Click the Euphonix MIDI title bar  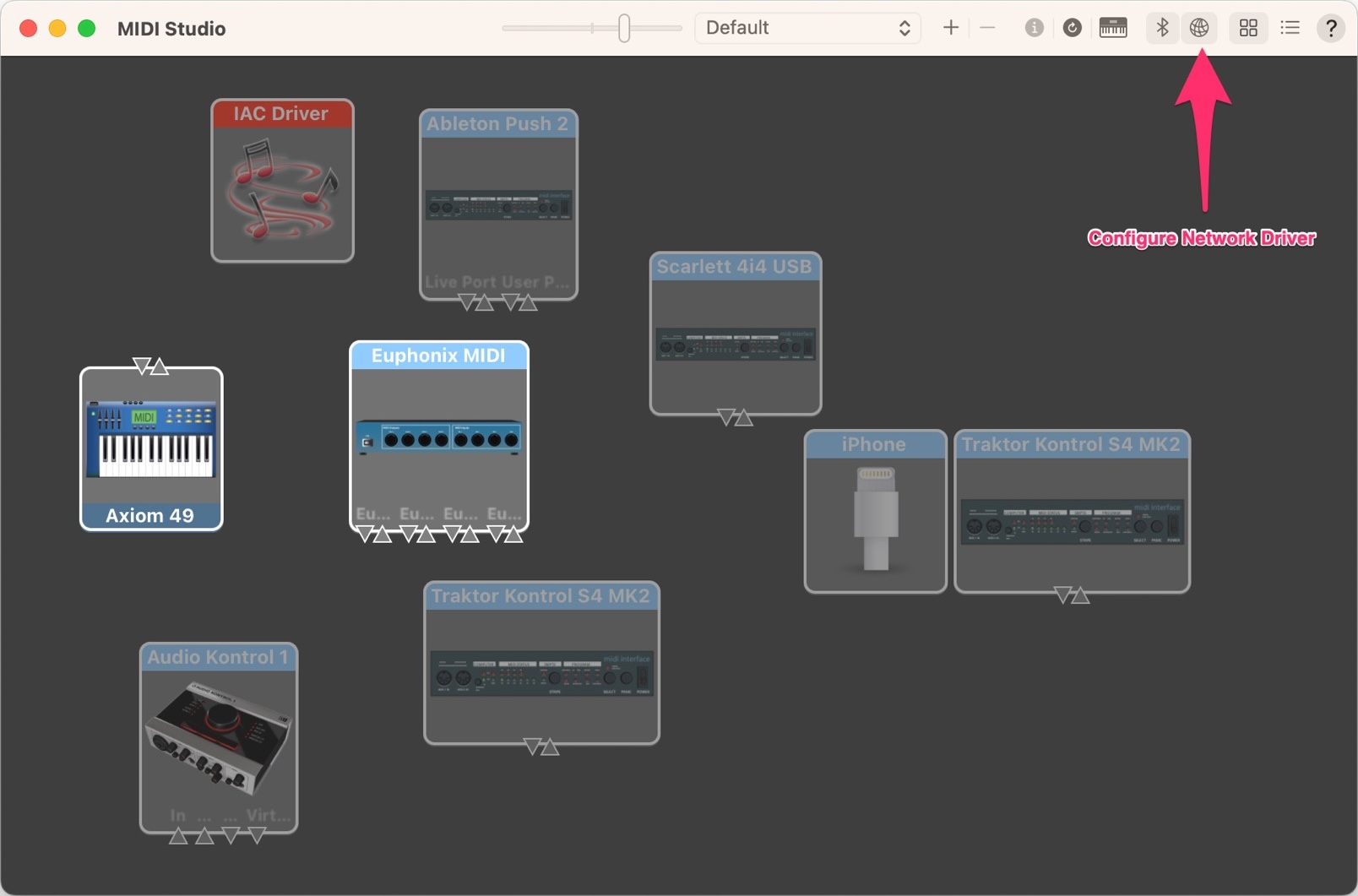pyautogui.click(x=439, y=356)
